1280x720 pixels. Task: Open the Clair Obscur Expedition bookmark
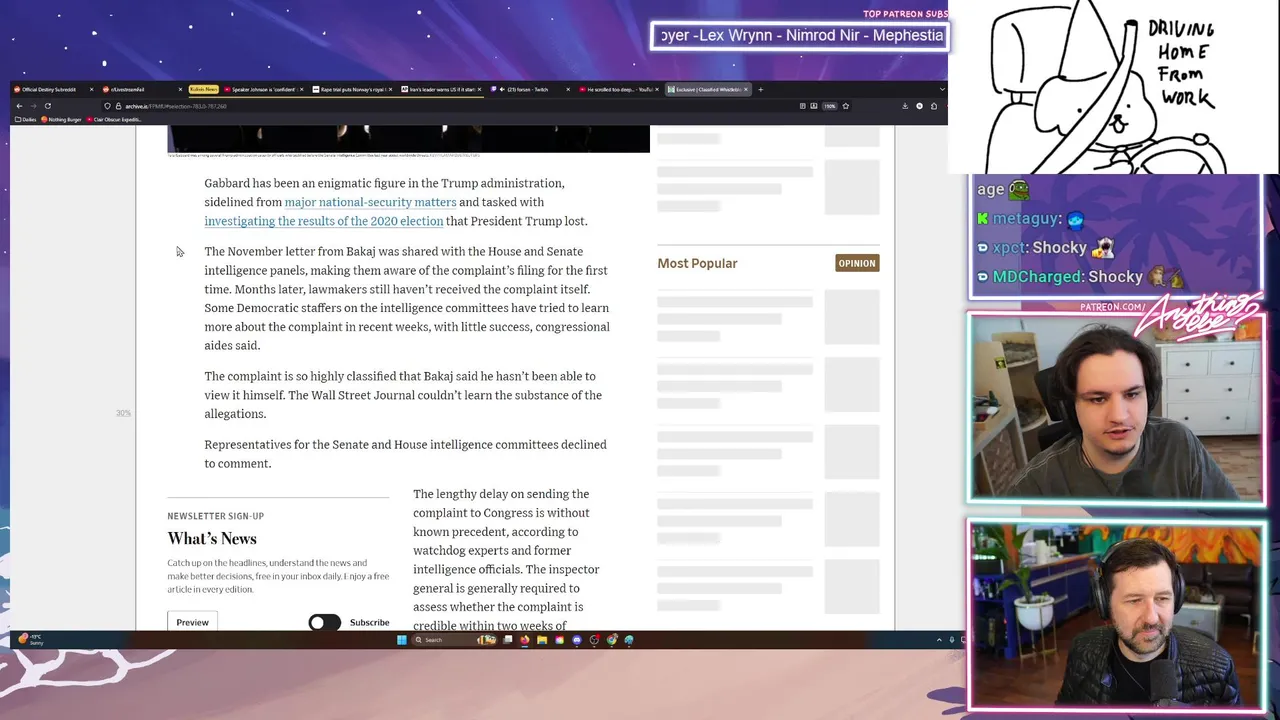[114, 119]
